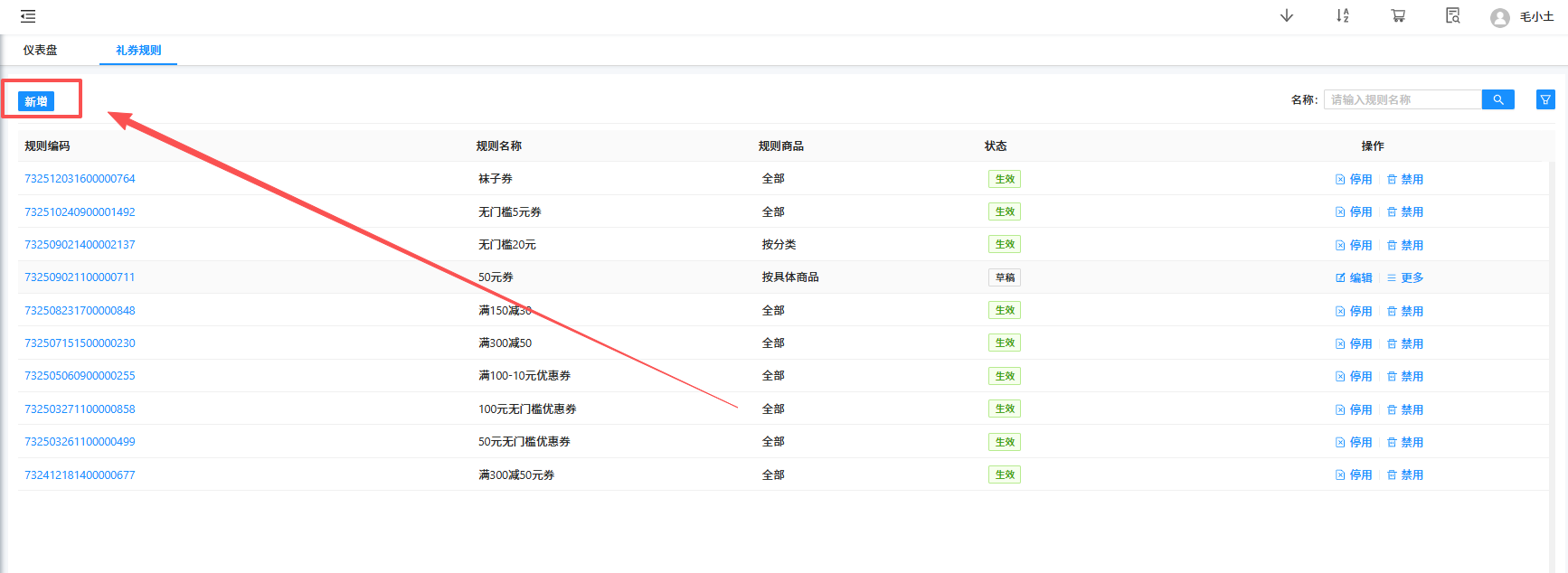This screenshot has width=1568, height=573.
Task: Click 禁用 for the 满150减30 rule
Action: pos(1405,312)
